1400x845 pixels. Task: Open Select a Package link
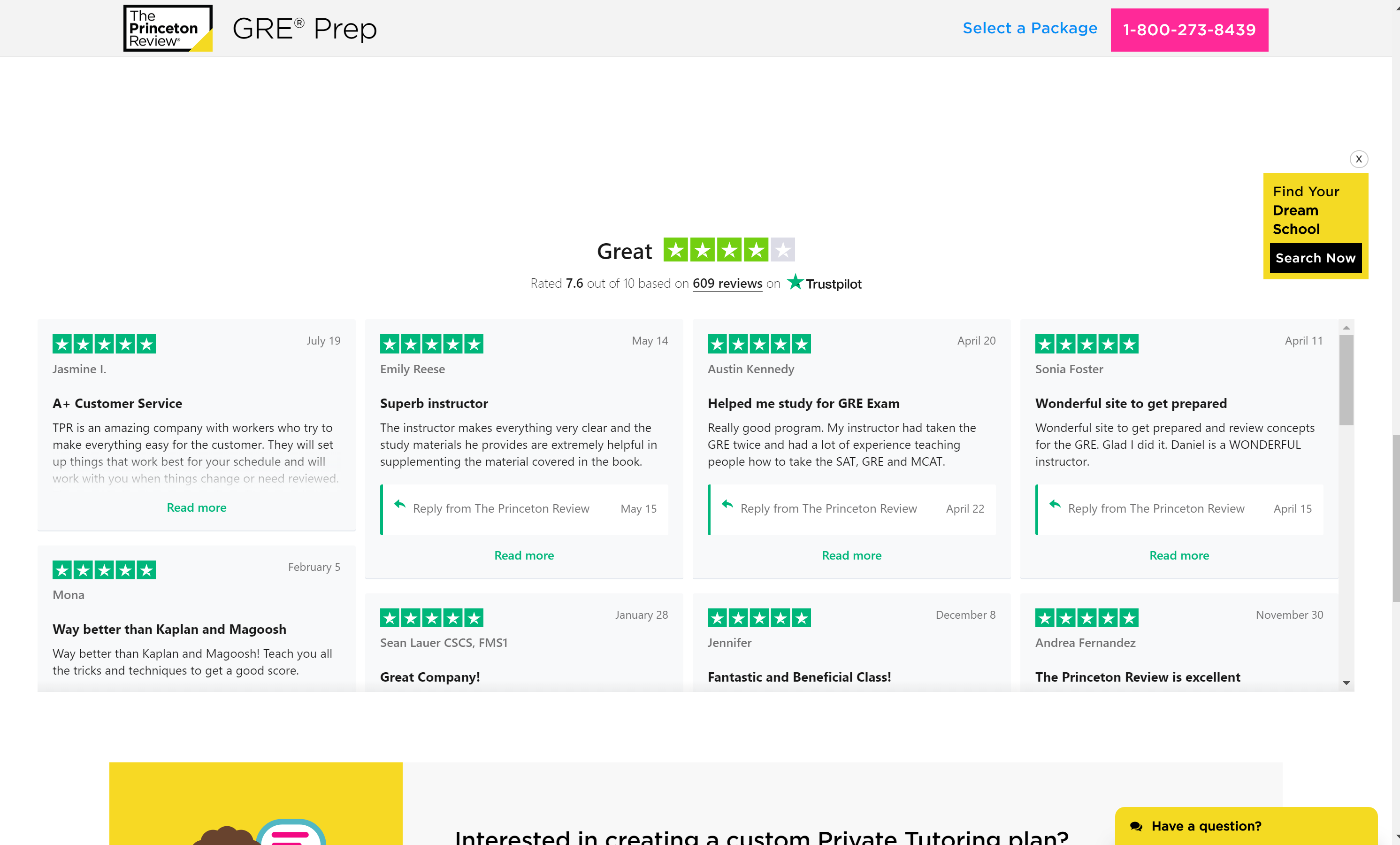(x=1030, y=29)
